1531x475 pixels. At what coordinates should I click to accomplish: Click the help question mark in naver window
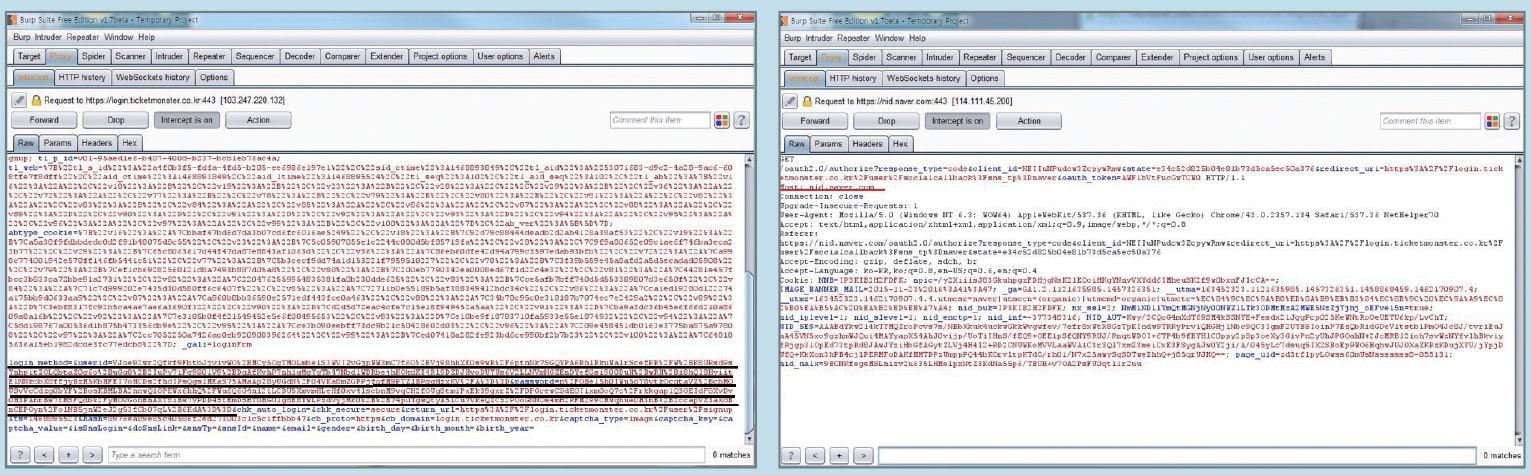pos(1512,121)
